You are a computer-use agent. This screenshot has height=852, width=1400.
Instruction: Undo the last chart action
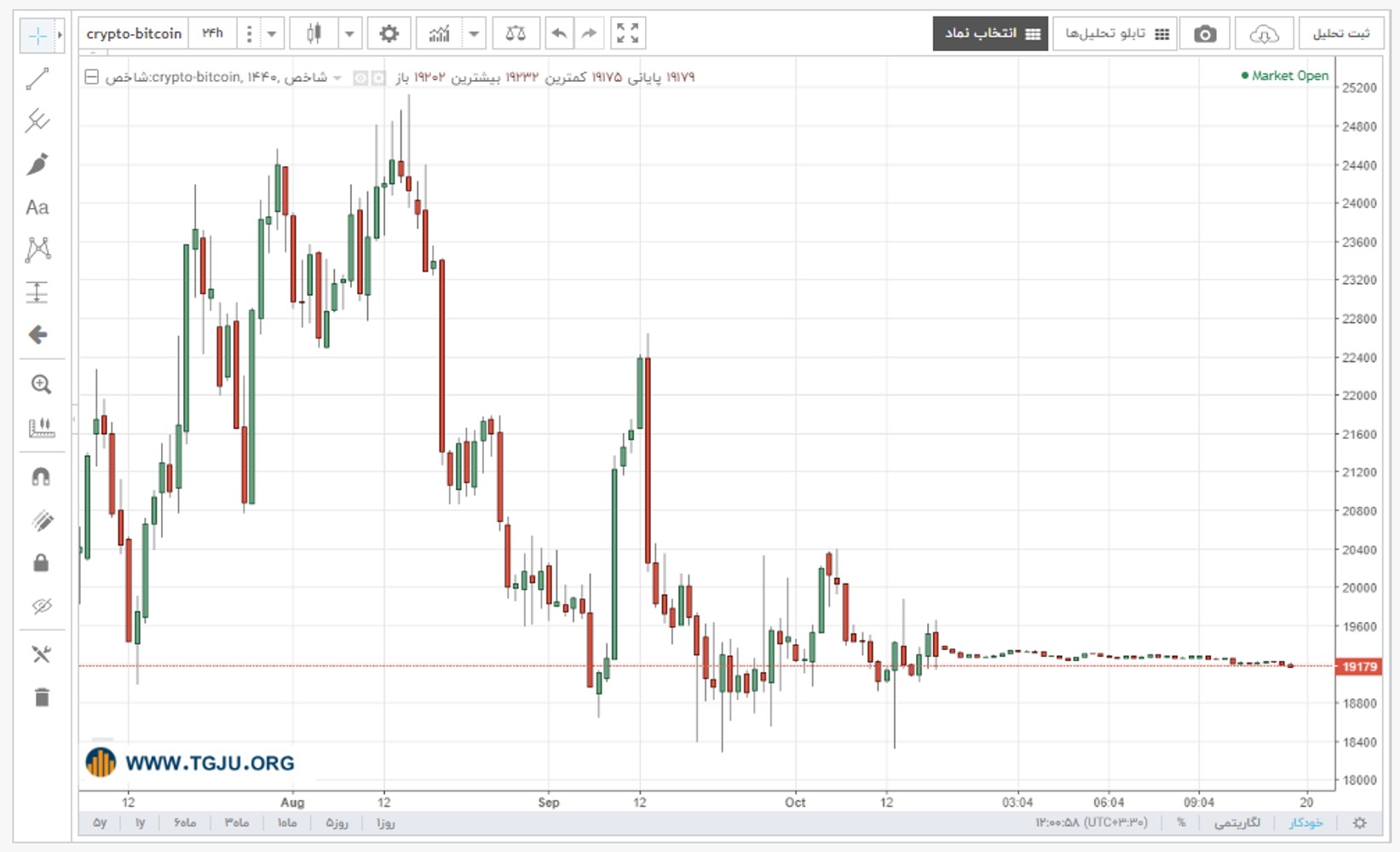coord(559,33)
